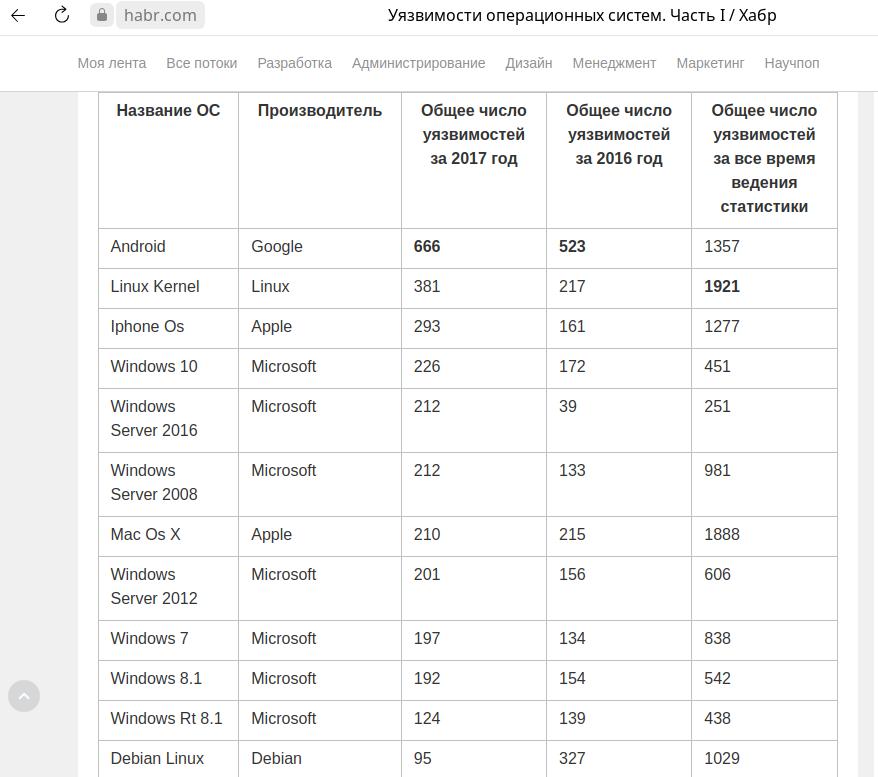The width and height of the screenshot is (878, 777).
Task: Click the browser back arrow
Action: coord(18,15)
